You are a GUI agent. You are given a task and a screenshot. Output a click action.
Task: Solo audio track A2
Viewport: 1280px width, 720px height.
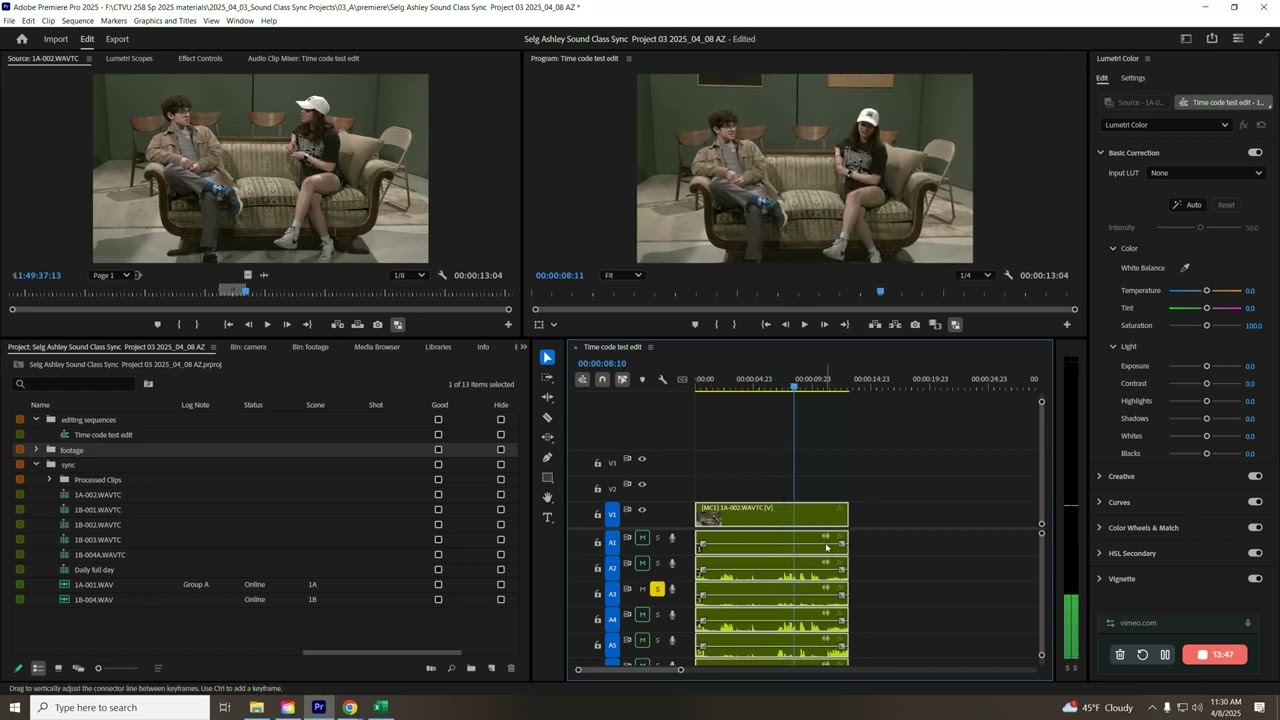pos(657,564)
